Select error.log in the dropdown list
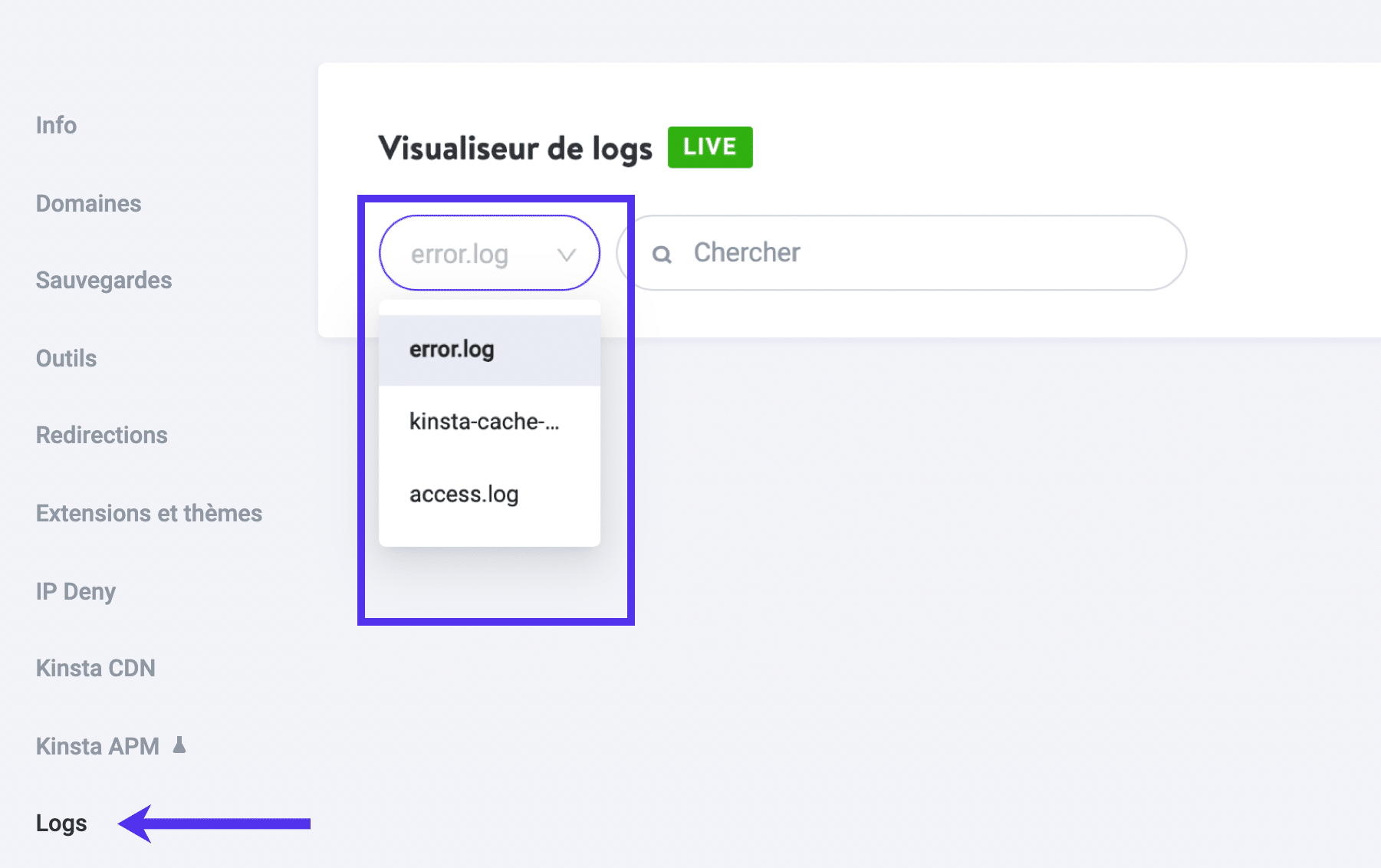 [x=452, y=349]
